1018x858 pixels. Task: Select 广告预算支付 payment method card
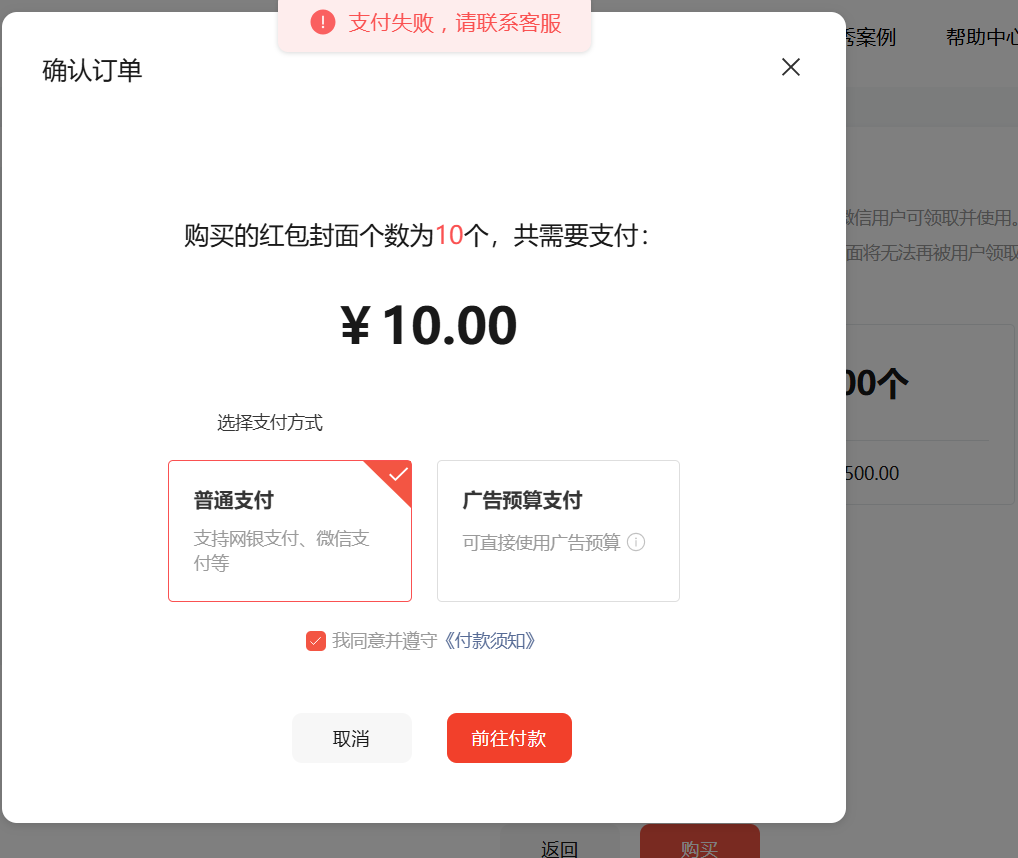[x=558, y=531]
